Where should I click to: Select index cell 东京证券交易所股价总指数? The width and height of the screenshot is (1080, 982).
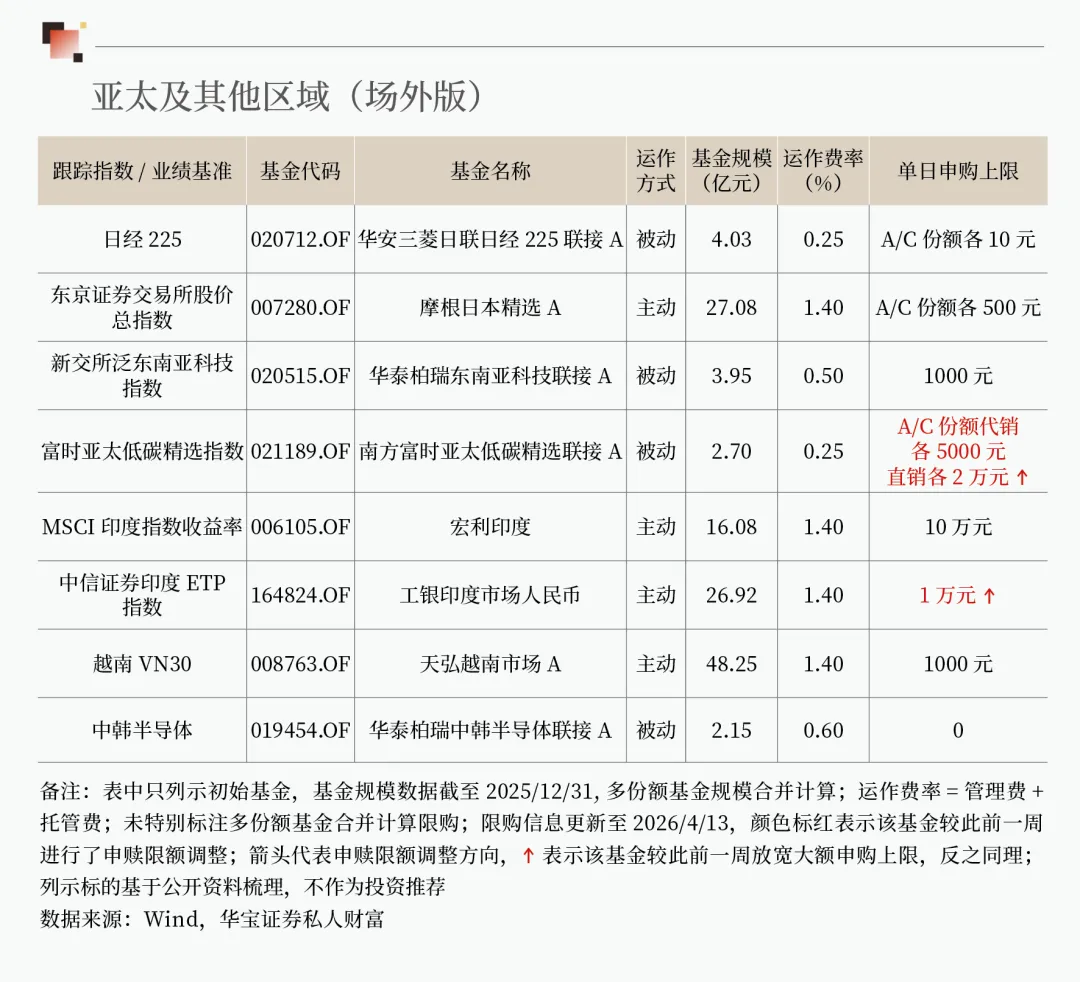[142, 307]
